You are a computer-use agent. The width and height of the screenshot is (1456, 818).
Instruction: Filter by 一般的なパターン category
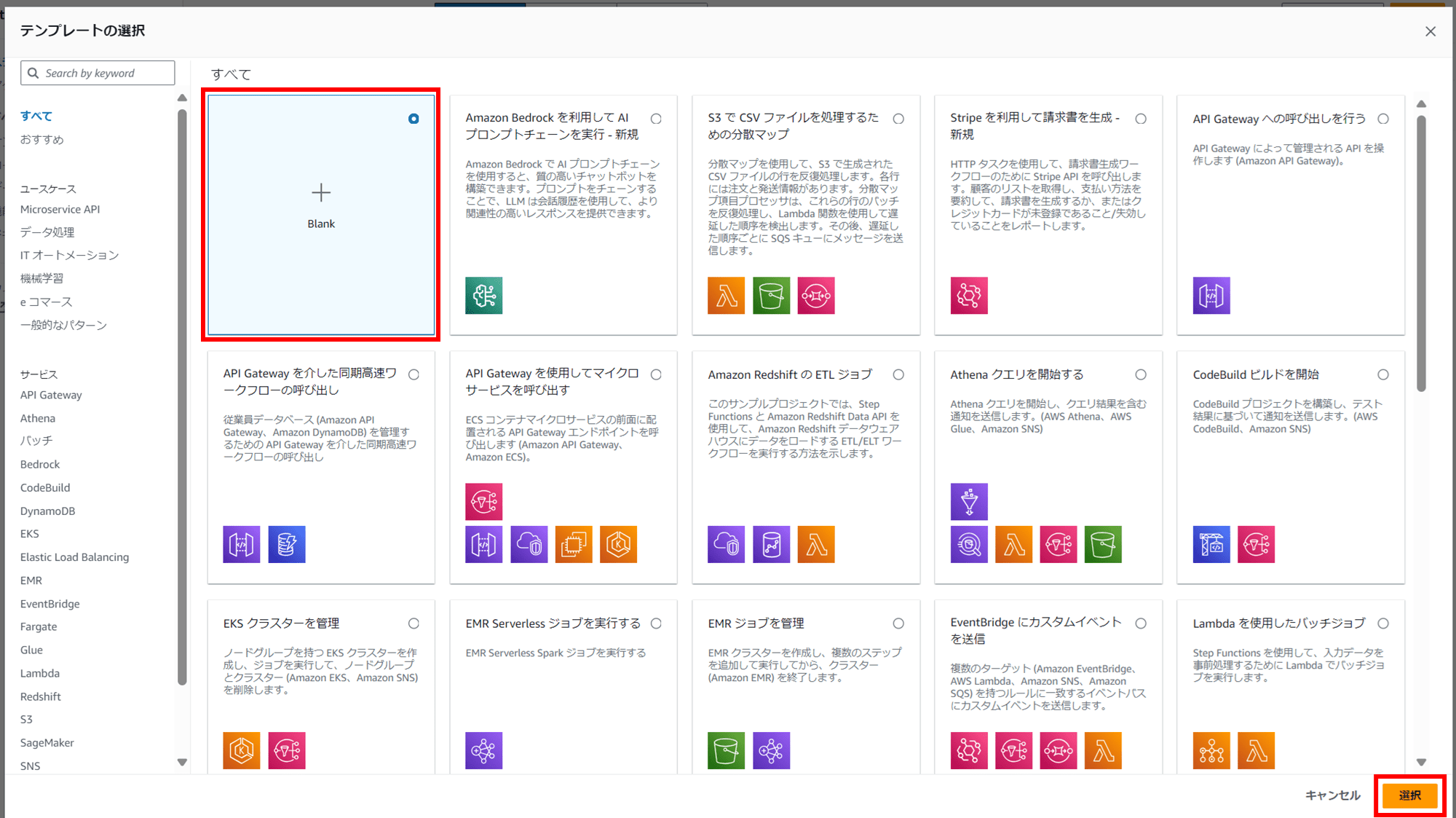(x=64, y=325)
